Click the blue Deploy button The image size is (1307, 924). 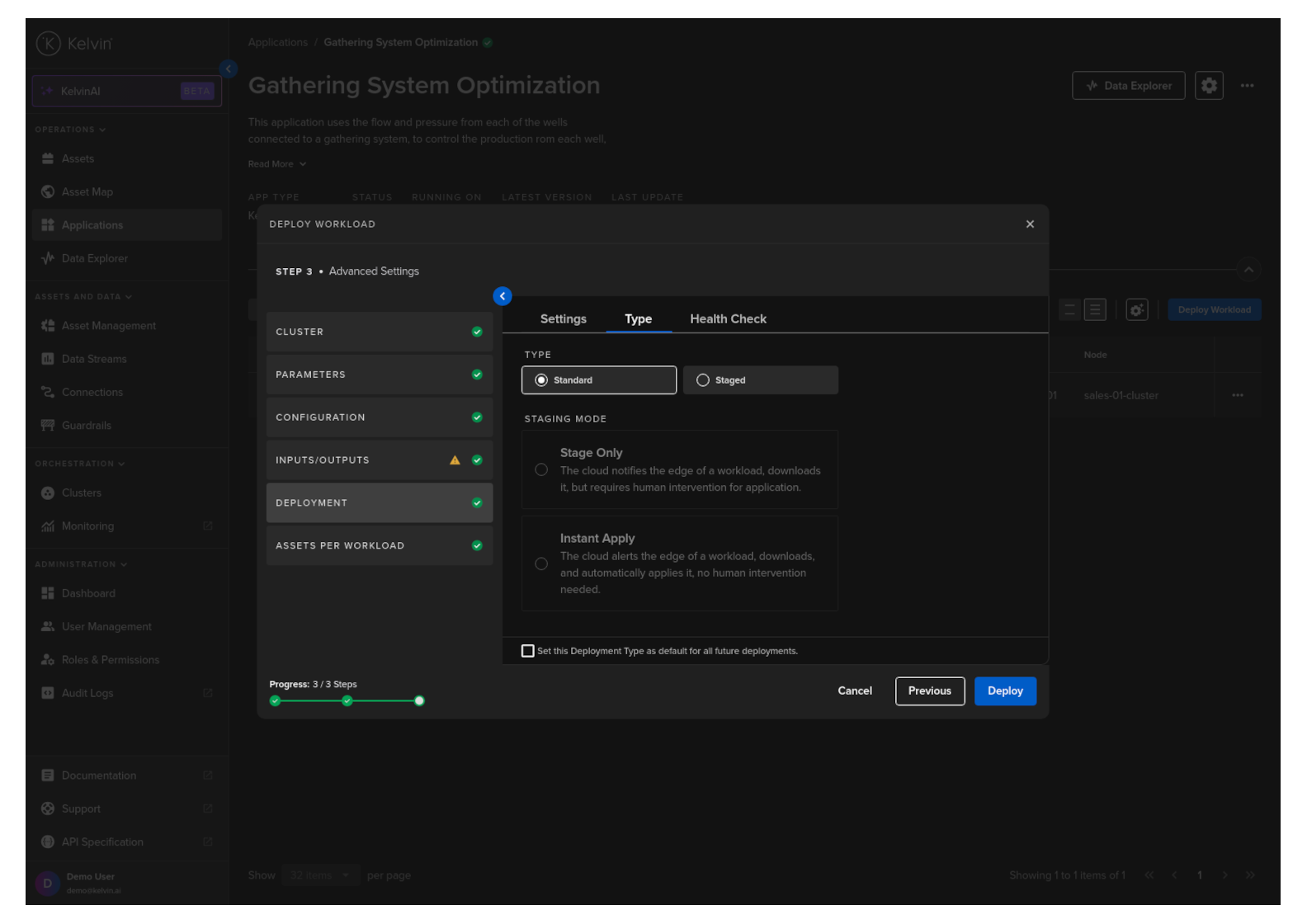[1004, 691]
